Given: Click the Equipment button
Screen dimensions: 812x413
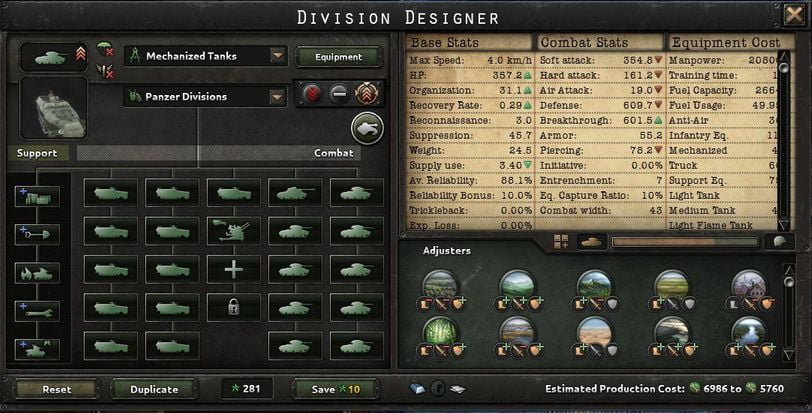Looking at the screenshot, I should (338, 57).
